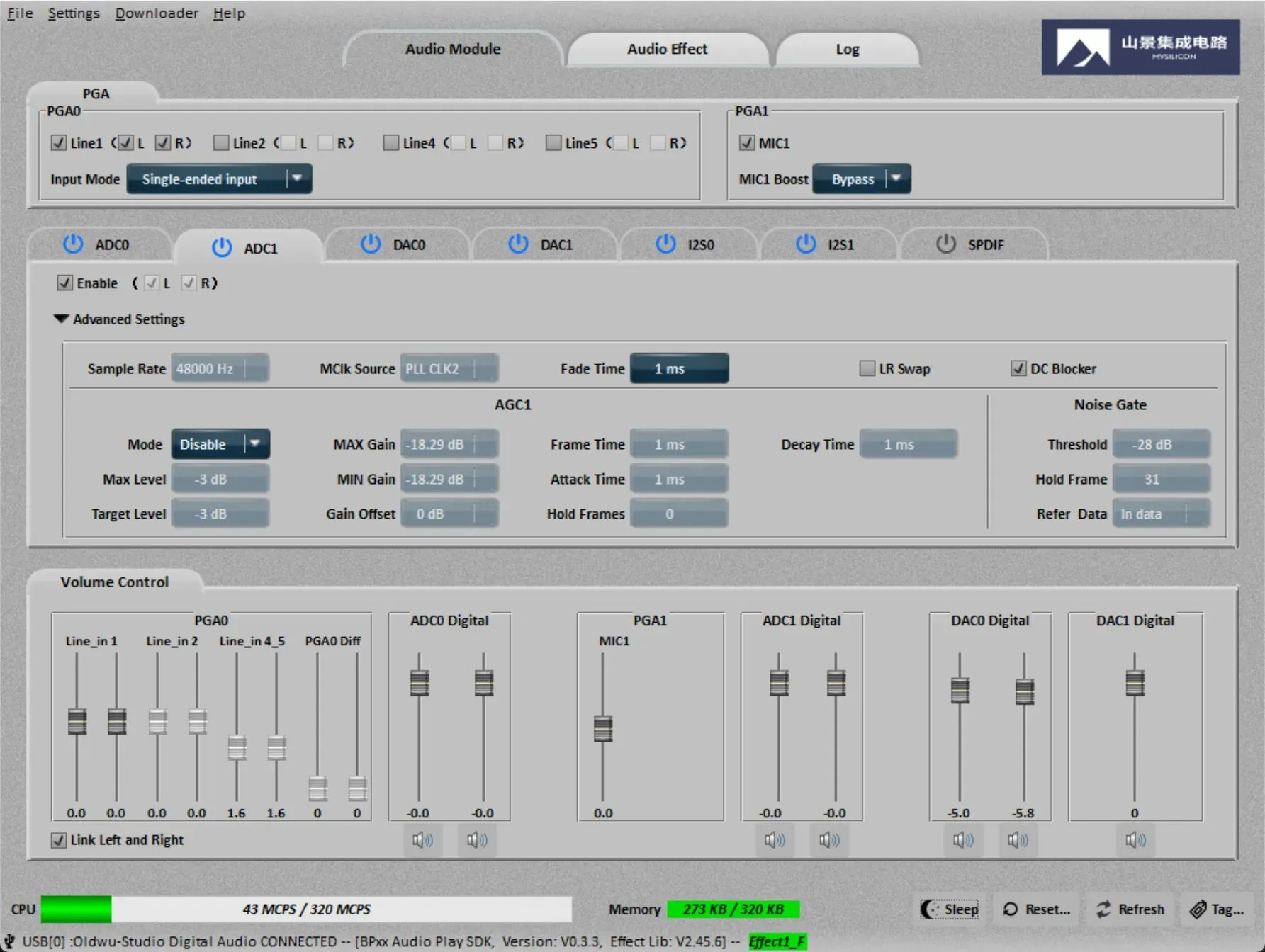Viewport: 1265px width, 952px height.
Task: Open the Help menu
Action: click(229, 13)
